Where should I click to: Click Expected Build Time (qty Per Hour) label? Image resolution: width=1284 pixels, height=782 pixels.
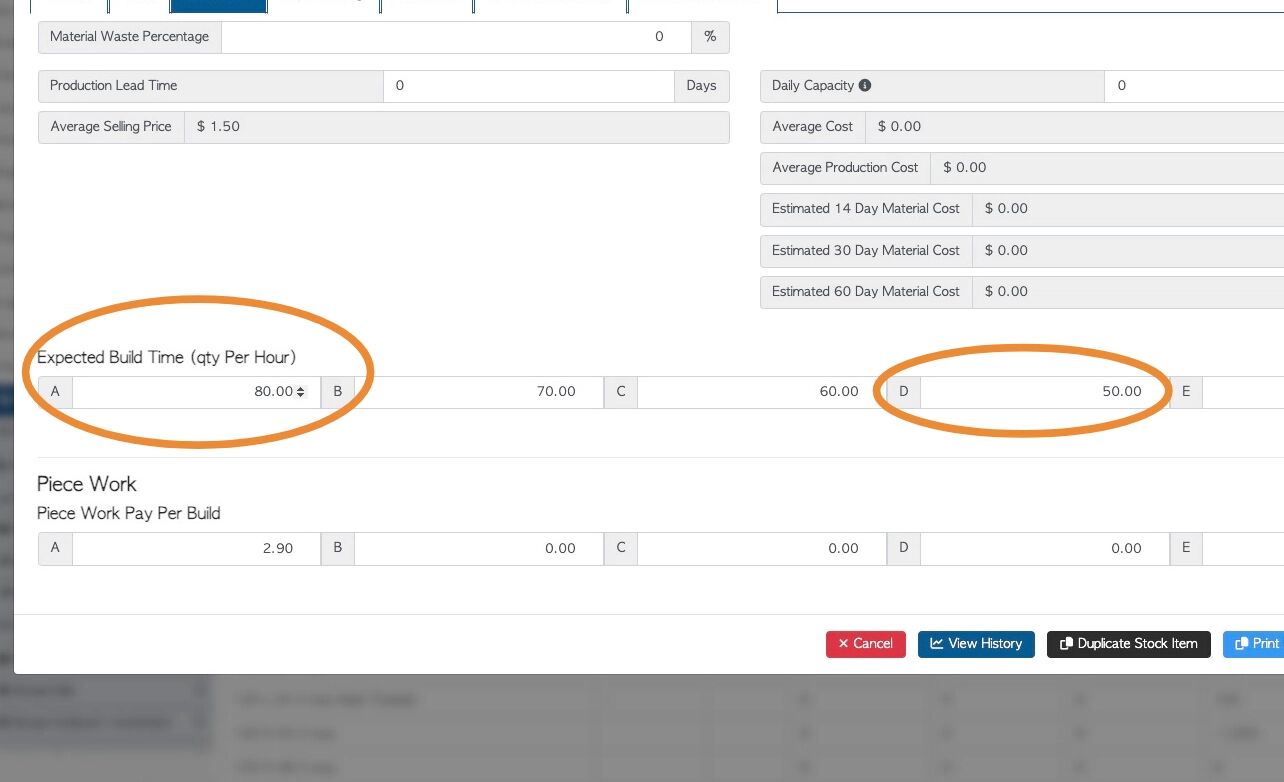167,358
